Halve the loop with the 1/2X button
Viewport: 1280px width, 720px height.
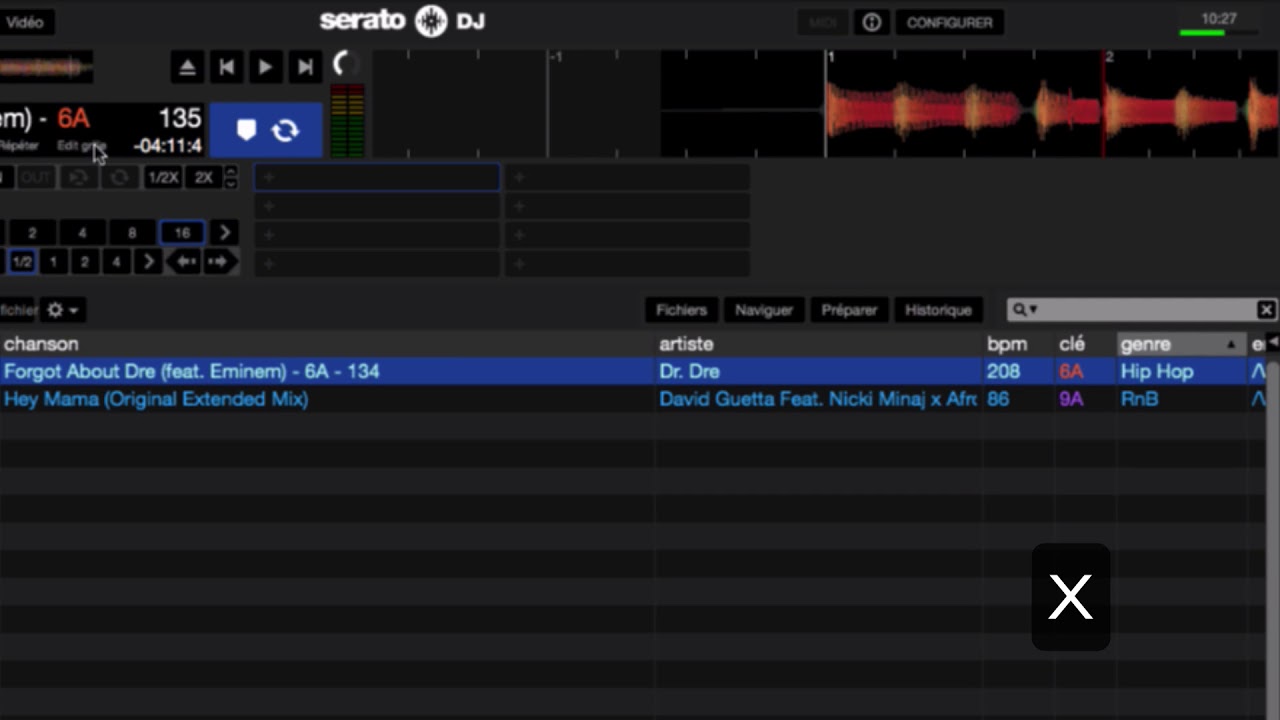[x=162, y=178]
